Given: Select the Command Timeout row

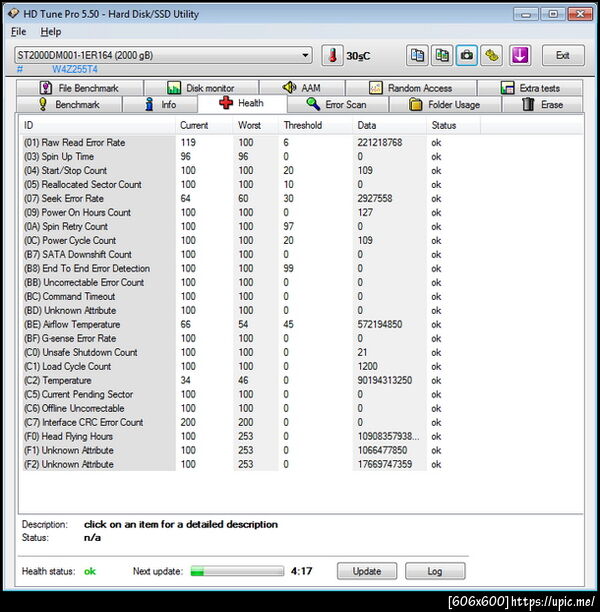Looking at the screenshot, I should point(252,296).
